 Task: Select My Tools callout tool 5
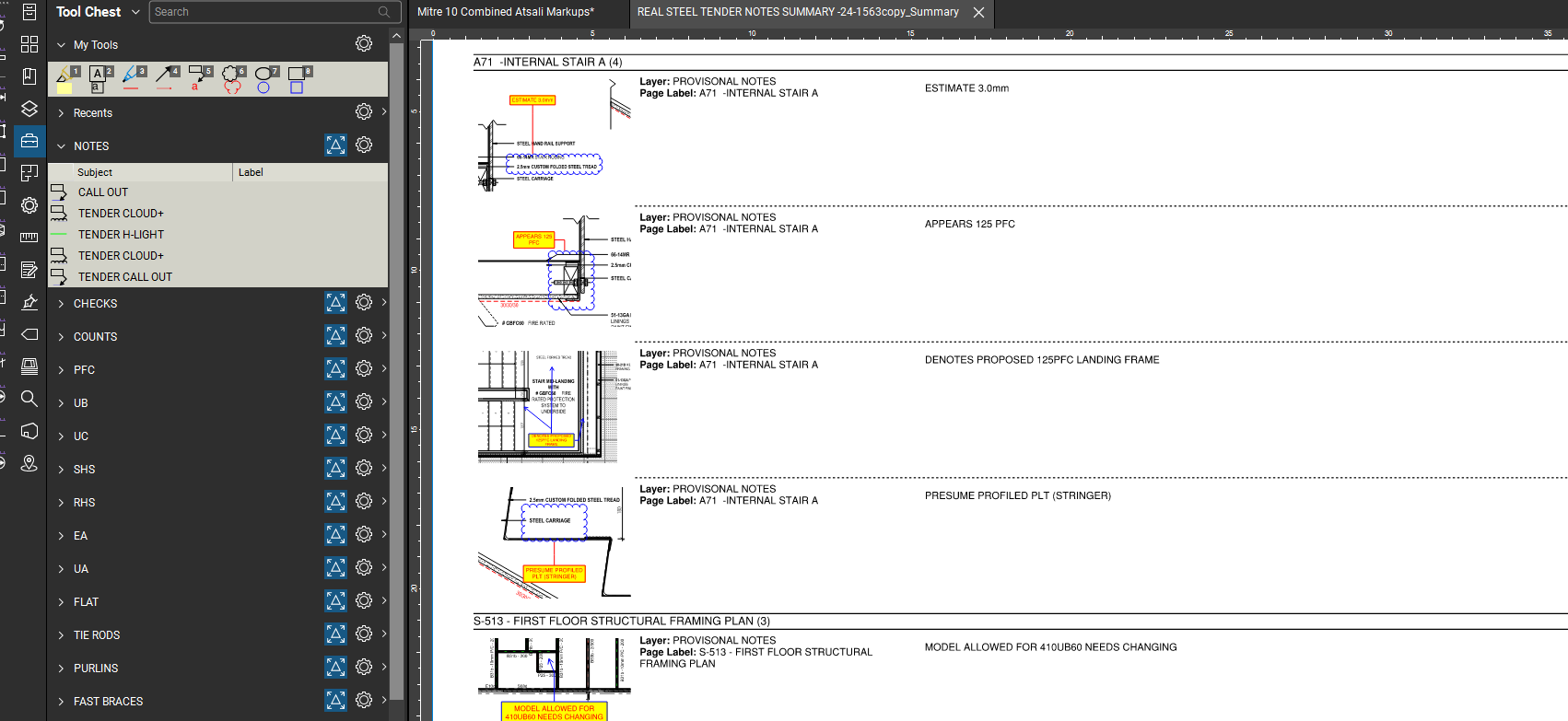tap(200, 79)
